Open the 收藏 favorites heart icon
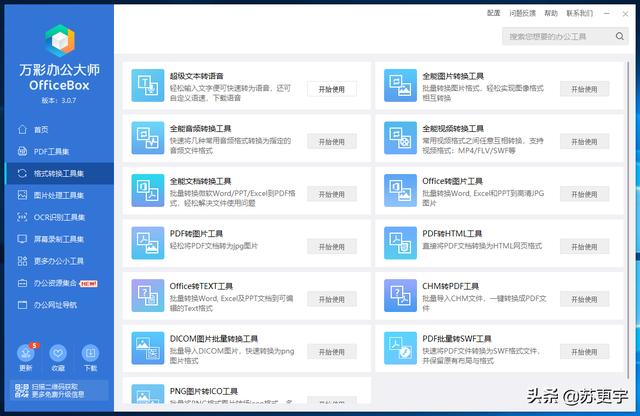640x416 pixels. pyautogui.click(x=58, y=353)
